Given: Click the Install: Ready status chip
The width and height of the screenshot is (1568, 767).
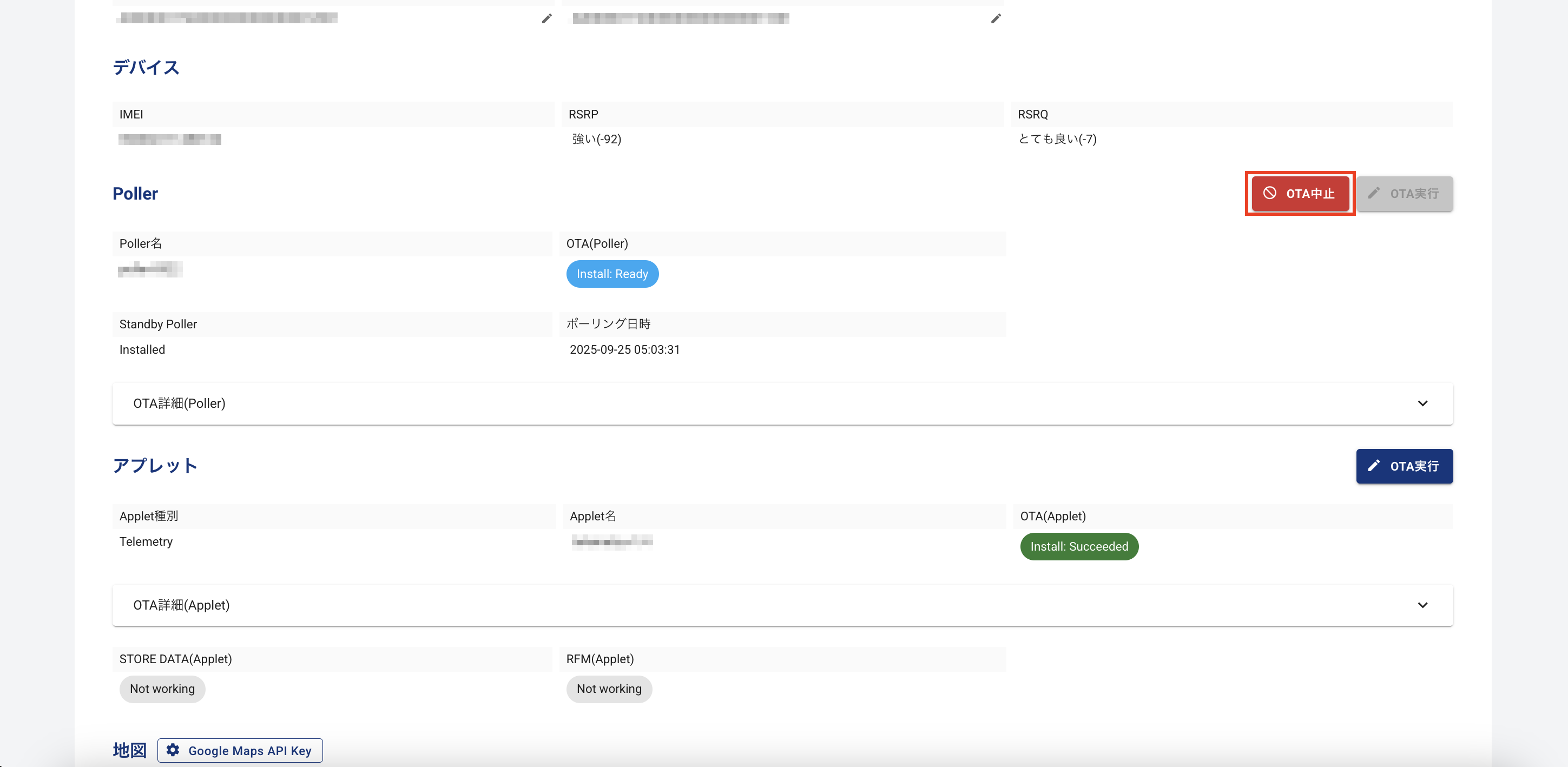Looking at the screenshot, I should click(612, 274).
